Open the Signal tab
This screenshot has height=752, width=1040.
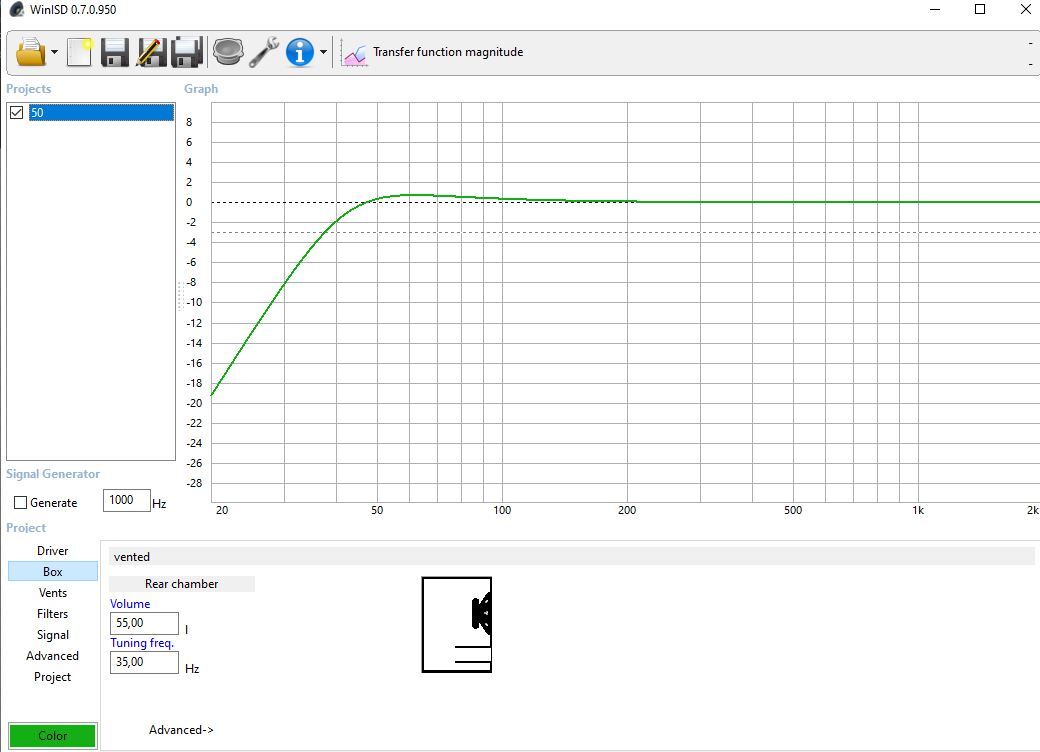(52, 635)
